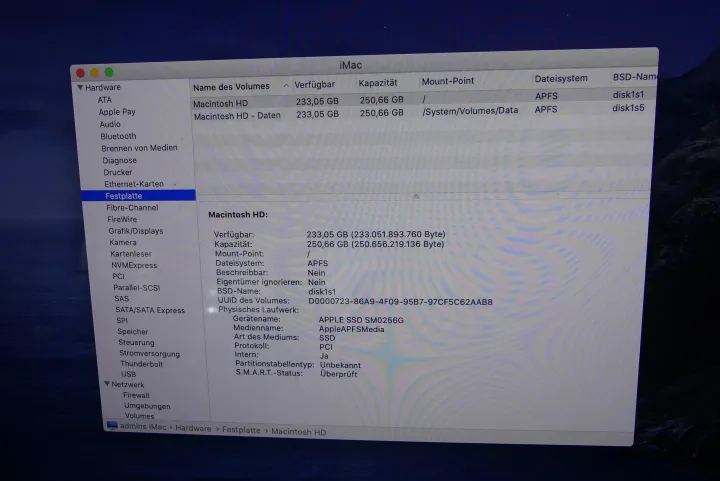The width and height of the screenshot is (720, 481).
Task: Select Kamera in the sidebar
Action: 123,242
